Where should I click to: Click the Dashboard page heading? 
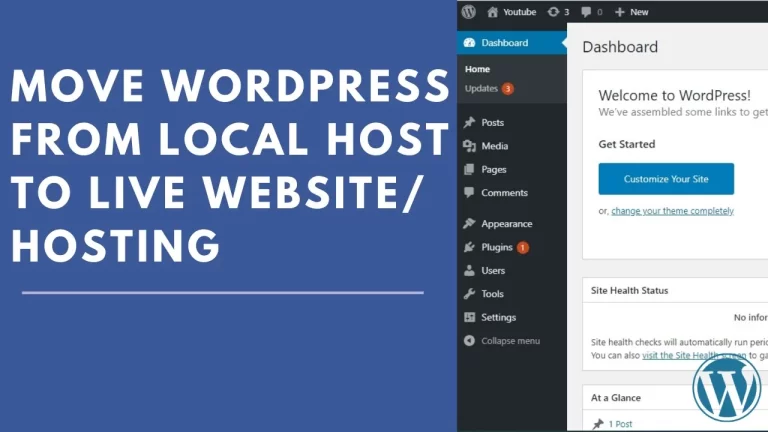[x=620, y=47]
